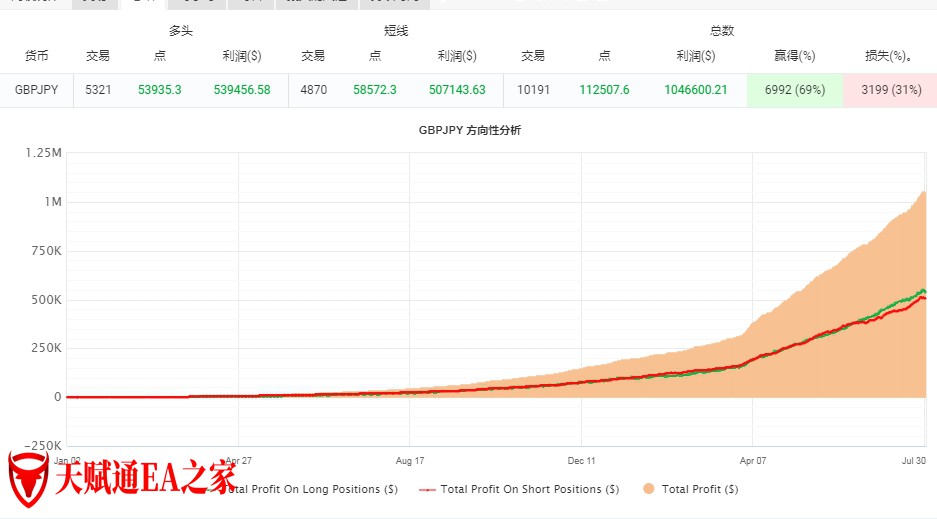Click the 6992 (69%) win cell
937x519 pixels.
point(794,90)
